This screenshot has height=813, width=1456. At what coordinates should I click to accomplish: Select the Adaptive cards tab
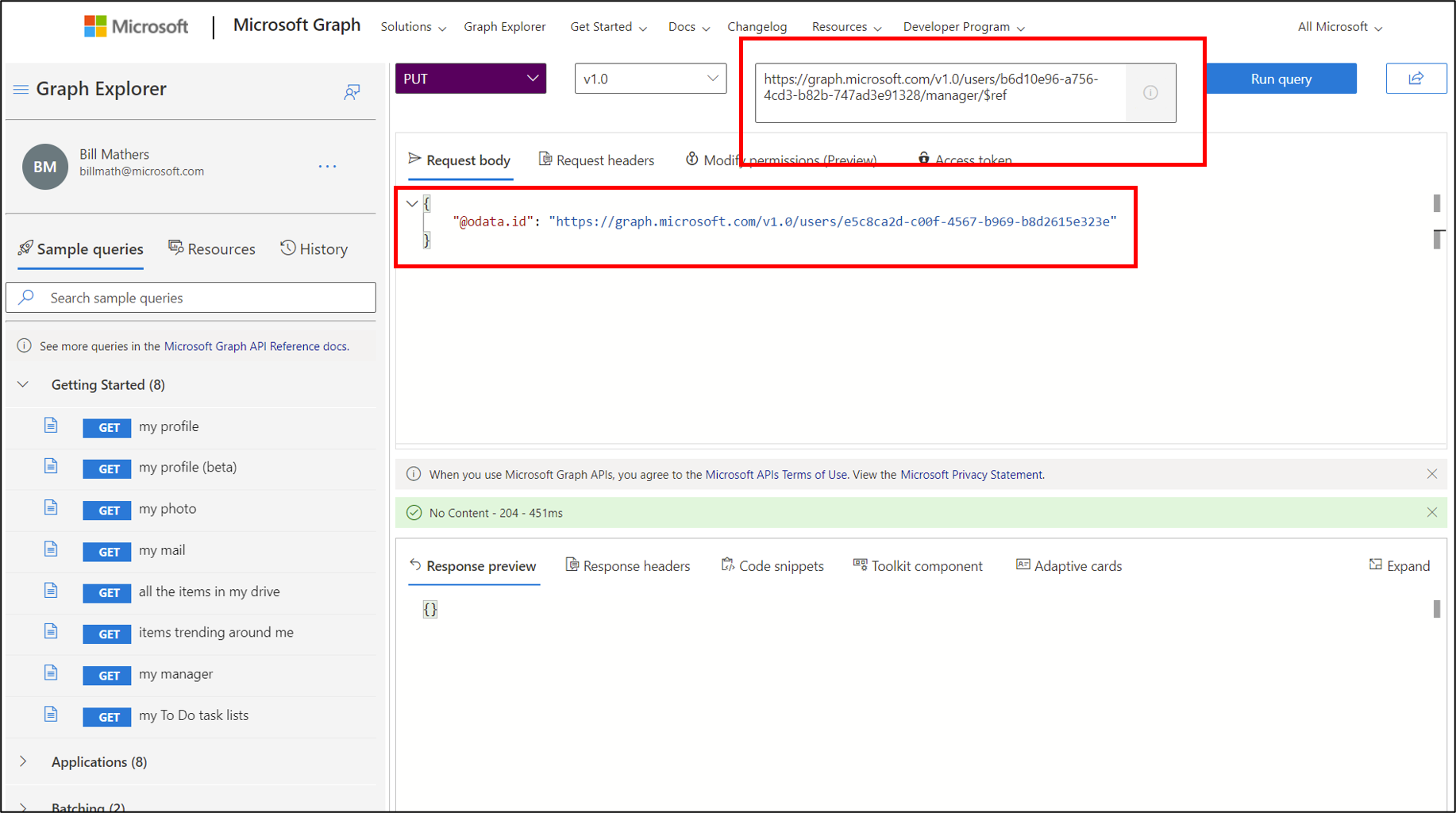(1069, 566)
